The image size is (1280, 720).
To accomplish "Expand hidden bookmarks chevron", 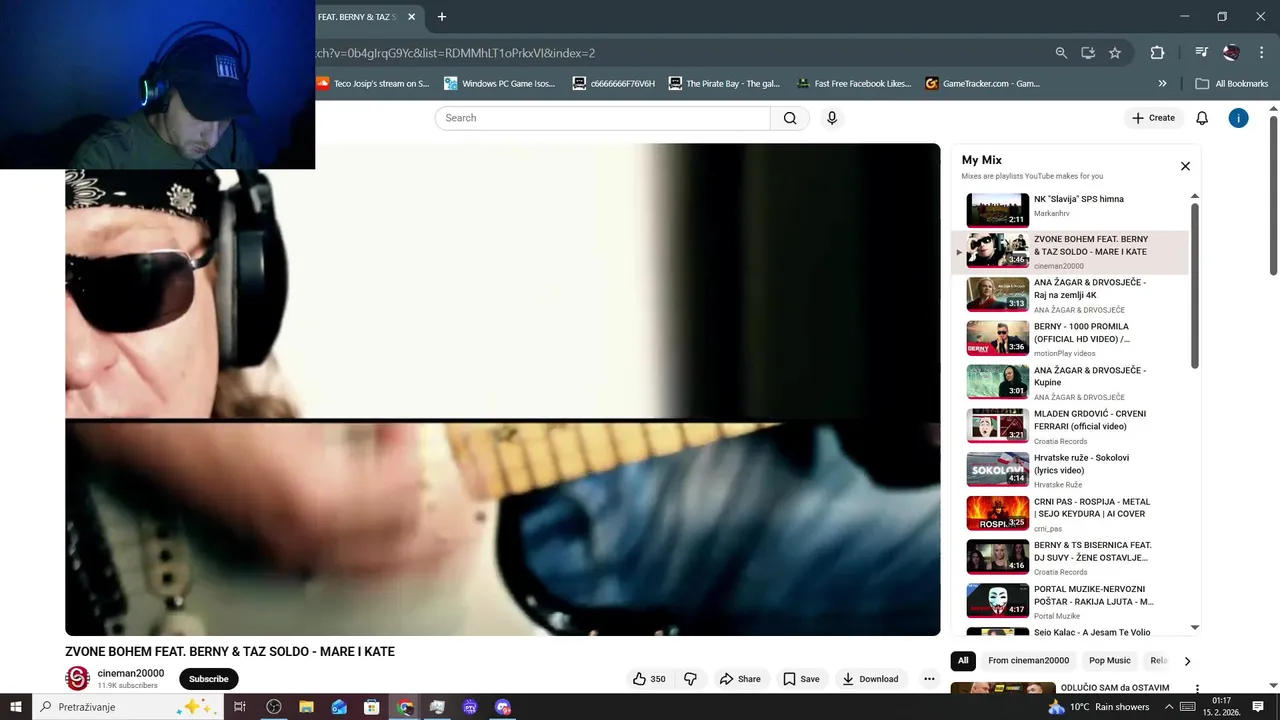I will point(1162,84).
